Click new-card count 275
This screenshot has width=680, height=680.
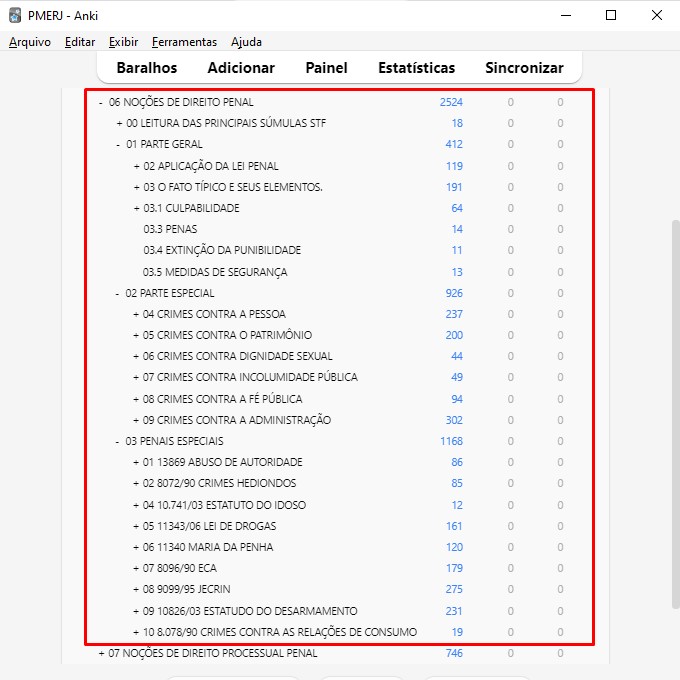(x=454, y=589)
